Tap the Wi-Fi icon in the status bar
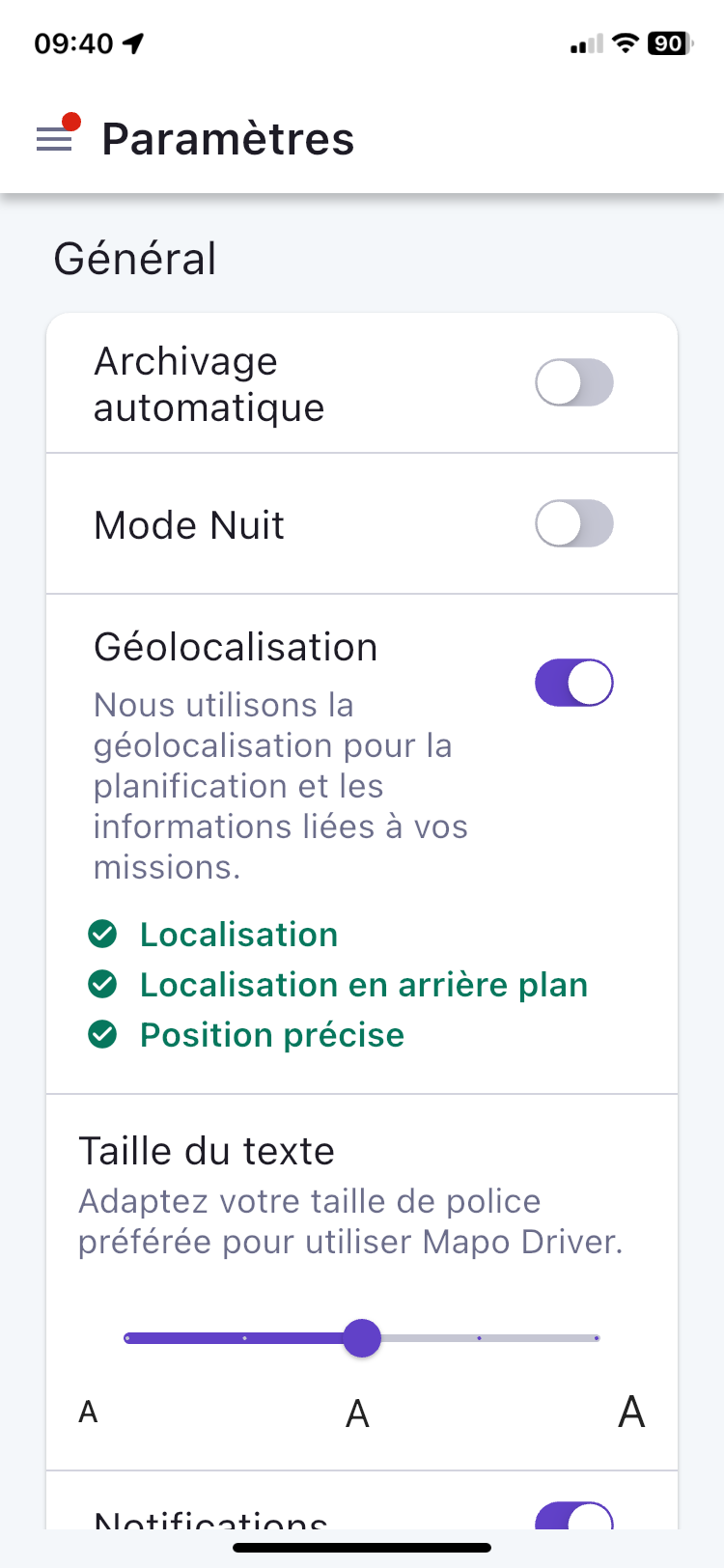 point(627,42)
